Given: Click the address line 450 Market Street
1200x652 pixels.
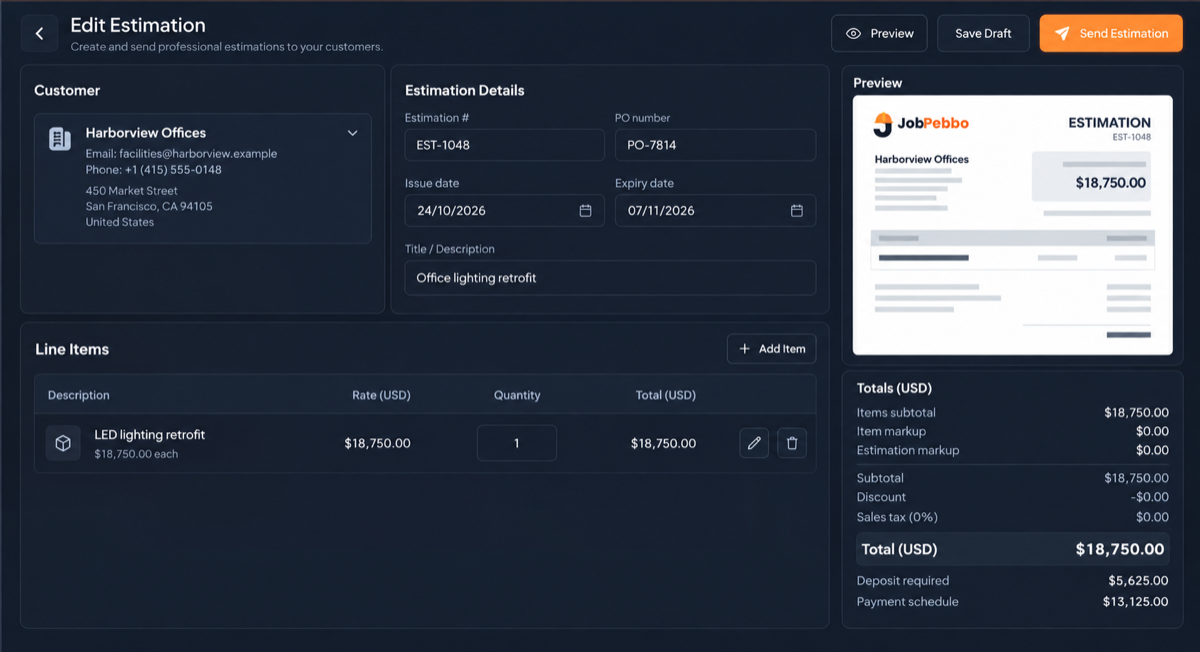Looking at the screenshot, I should coord(132,191).
